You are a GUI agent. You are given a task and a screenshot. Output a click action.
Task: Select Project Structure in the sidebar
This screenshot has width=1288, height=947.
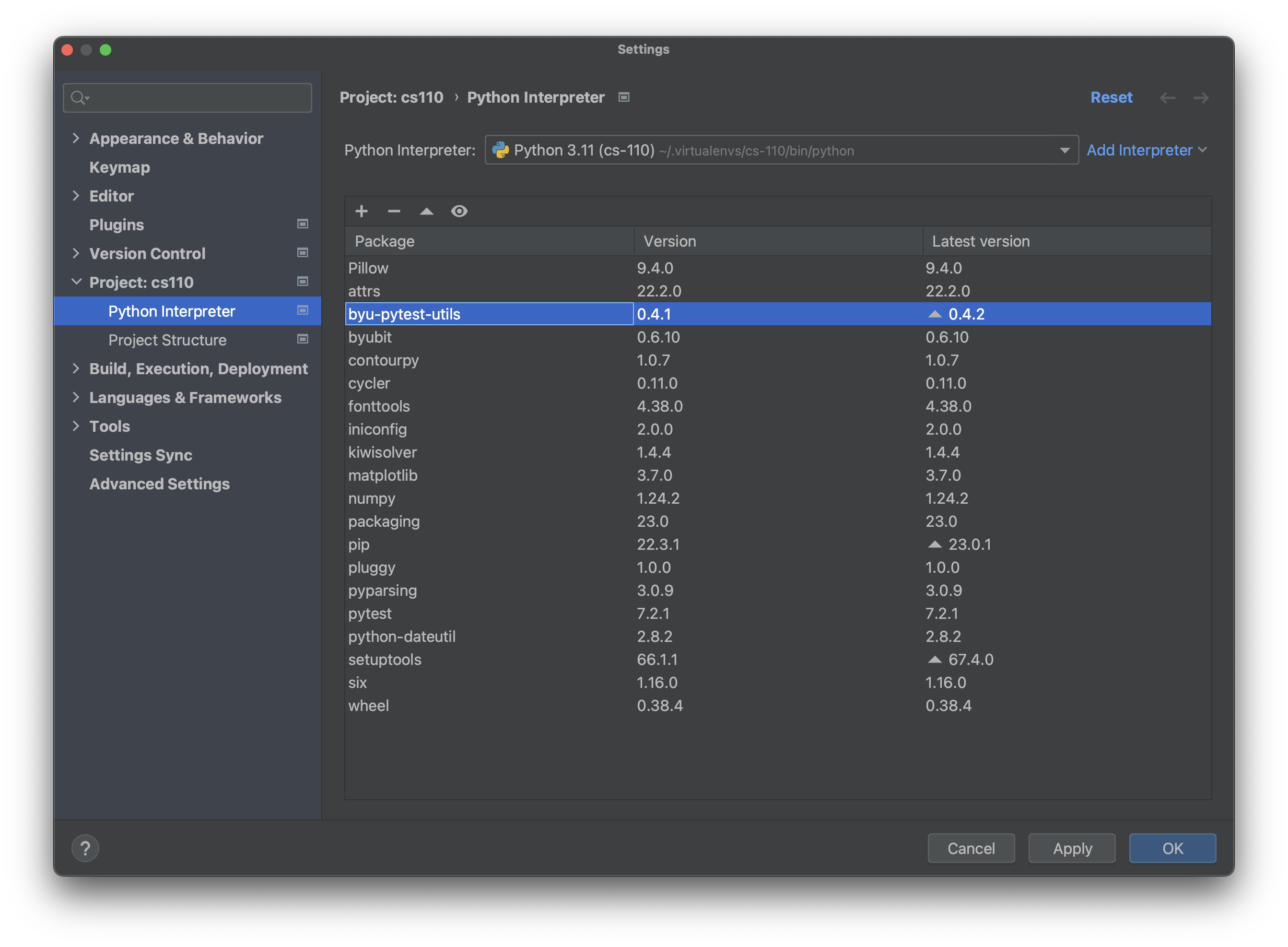click(x=167, y=339)
